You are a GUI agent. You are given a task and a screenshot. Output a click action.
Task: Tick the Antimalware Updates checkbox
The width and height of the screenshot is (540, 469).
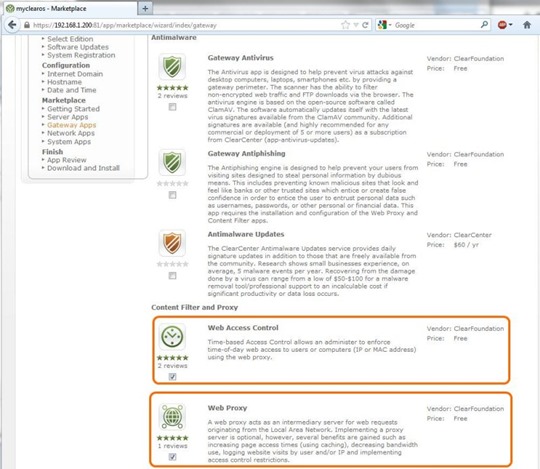pos(173,276)
